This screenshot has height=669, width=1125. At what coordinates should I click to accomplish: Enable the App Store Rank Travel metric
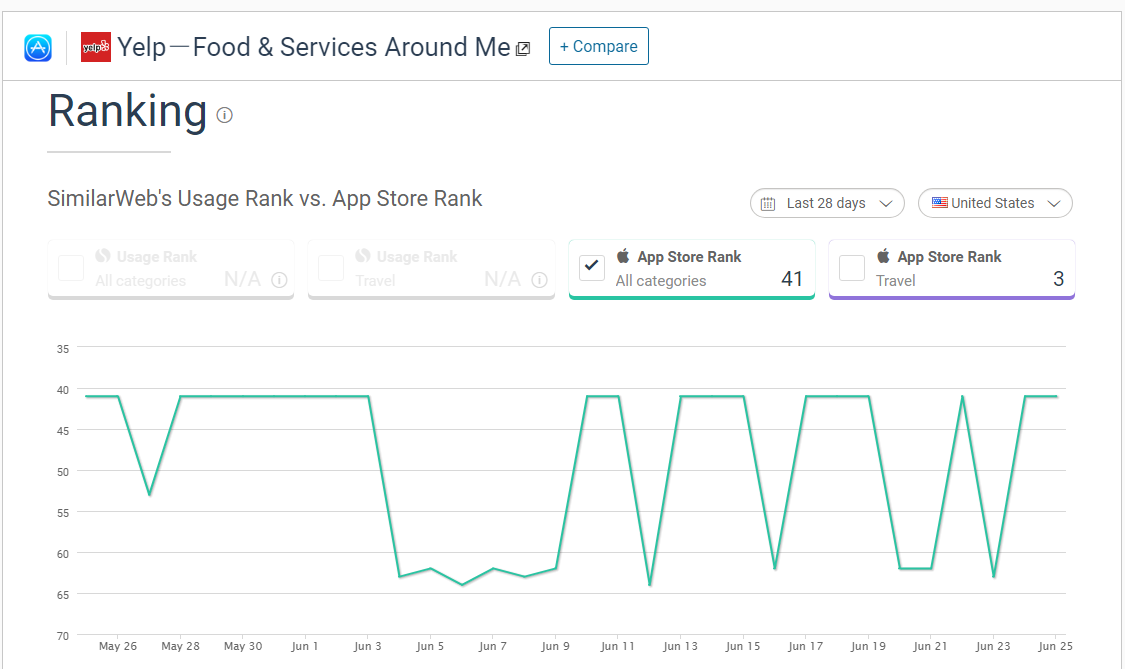[x=851, y=268]
